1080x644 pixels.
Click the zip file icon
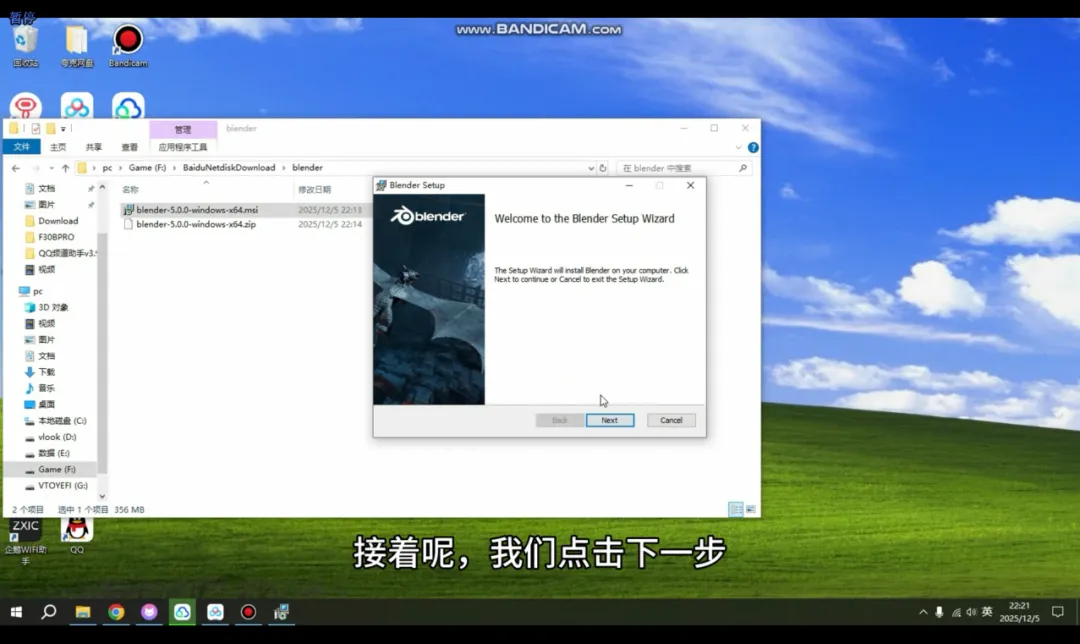pyautogui.click(x=128, y=225)
